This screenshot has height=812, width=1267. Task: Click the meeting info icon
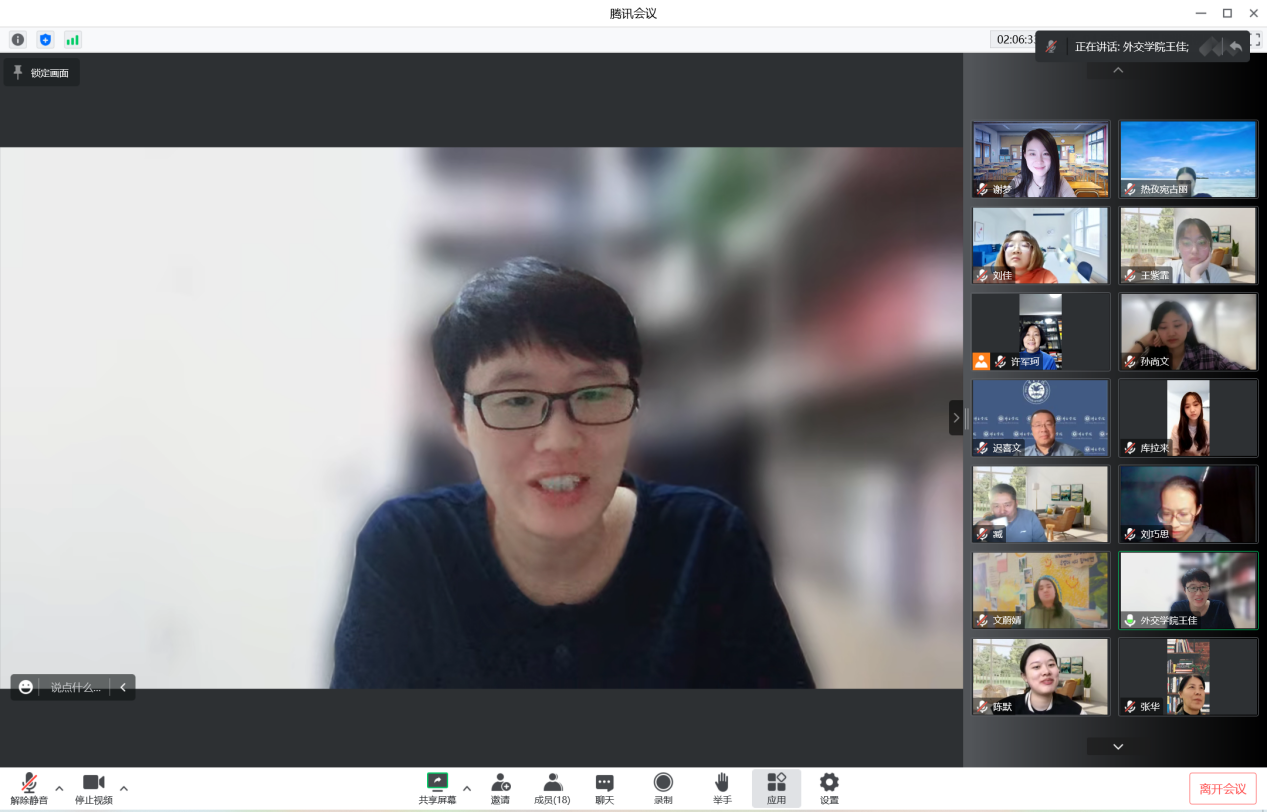17,40
